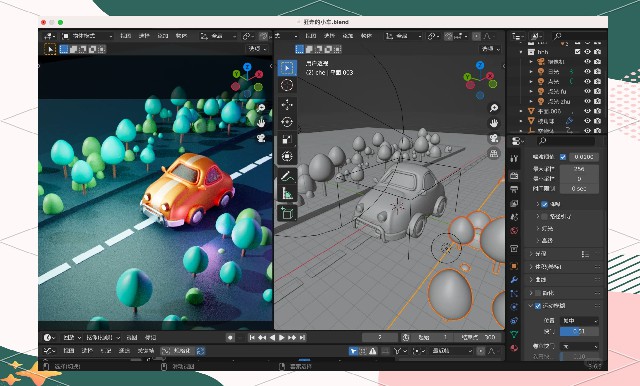Toggle eye icon for camera object row

point(588,62)
